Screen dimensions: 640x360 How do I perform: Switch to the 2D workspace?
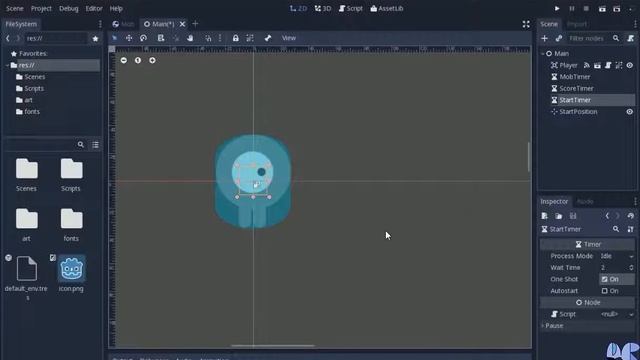pyautogui.click(x=298, y=9)
